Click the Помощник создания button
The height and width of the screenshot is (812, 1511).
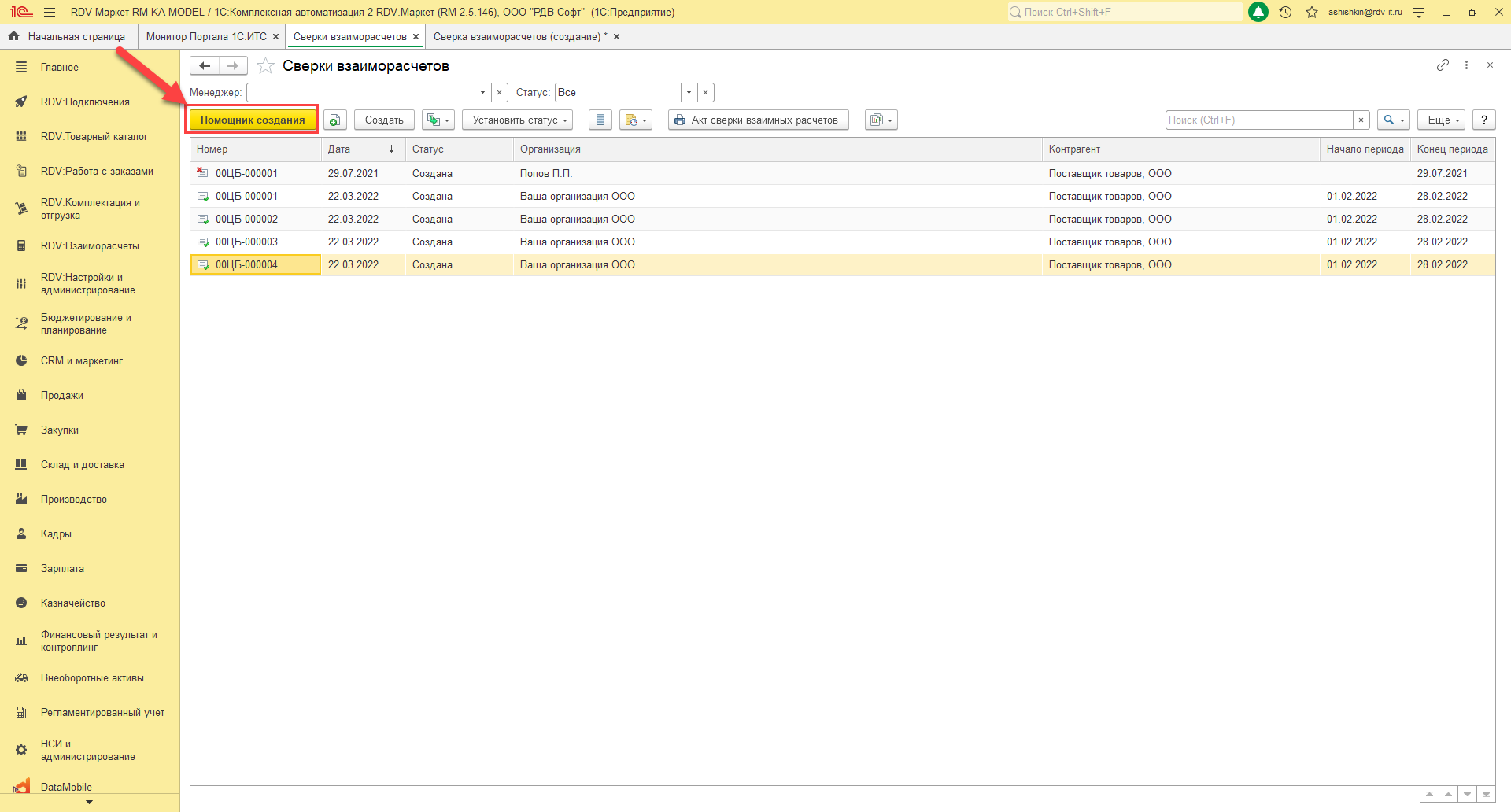(x=253, y=120)
